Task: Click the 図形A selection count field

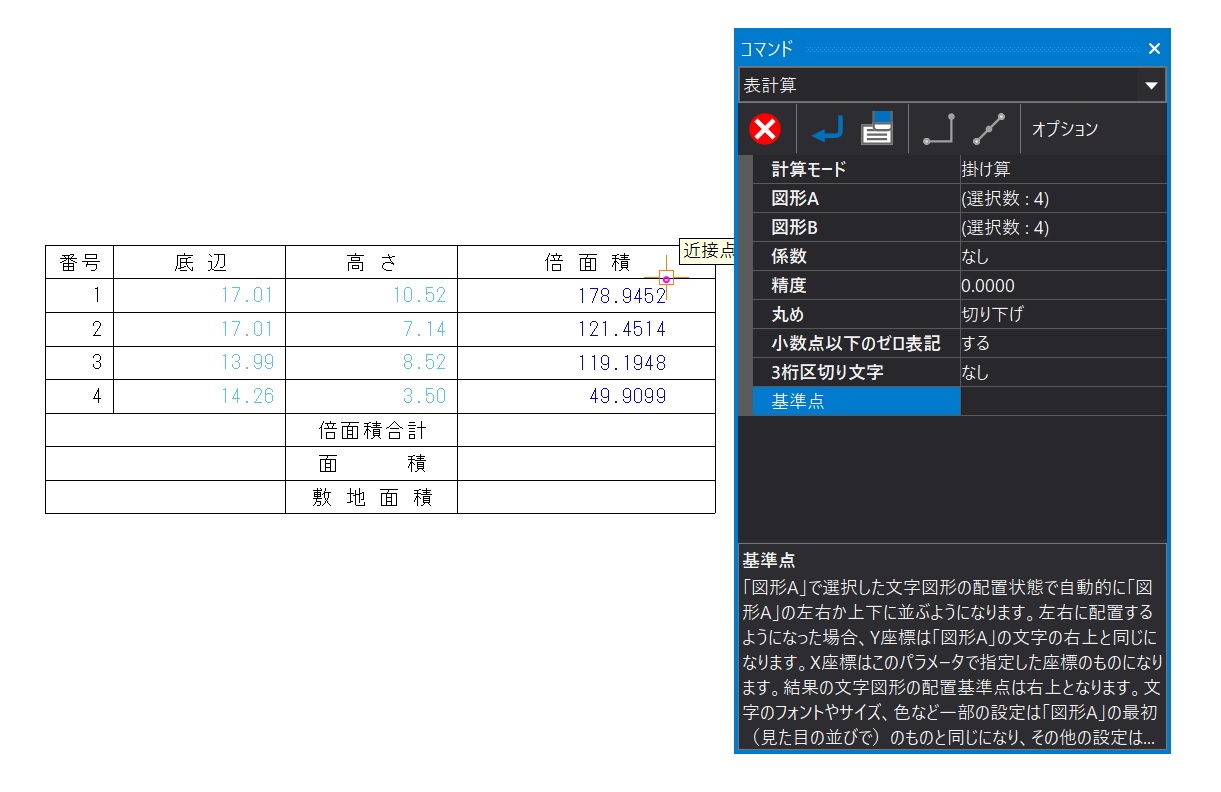Action: point(1062,198)
